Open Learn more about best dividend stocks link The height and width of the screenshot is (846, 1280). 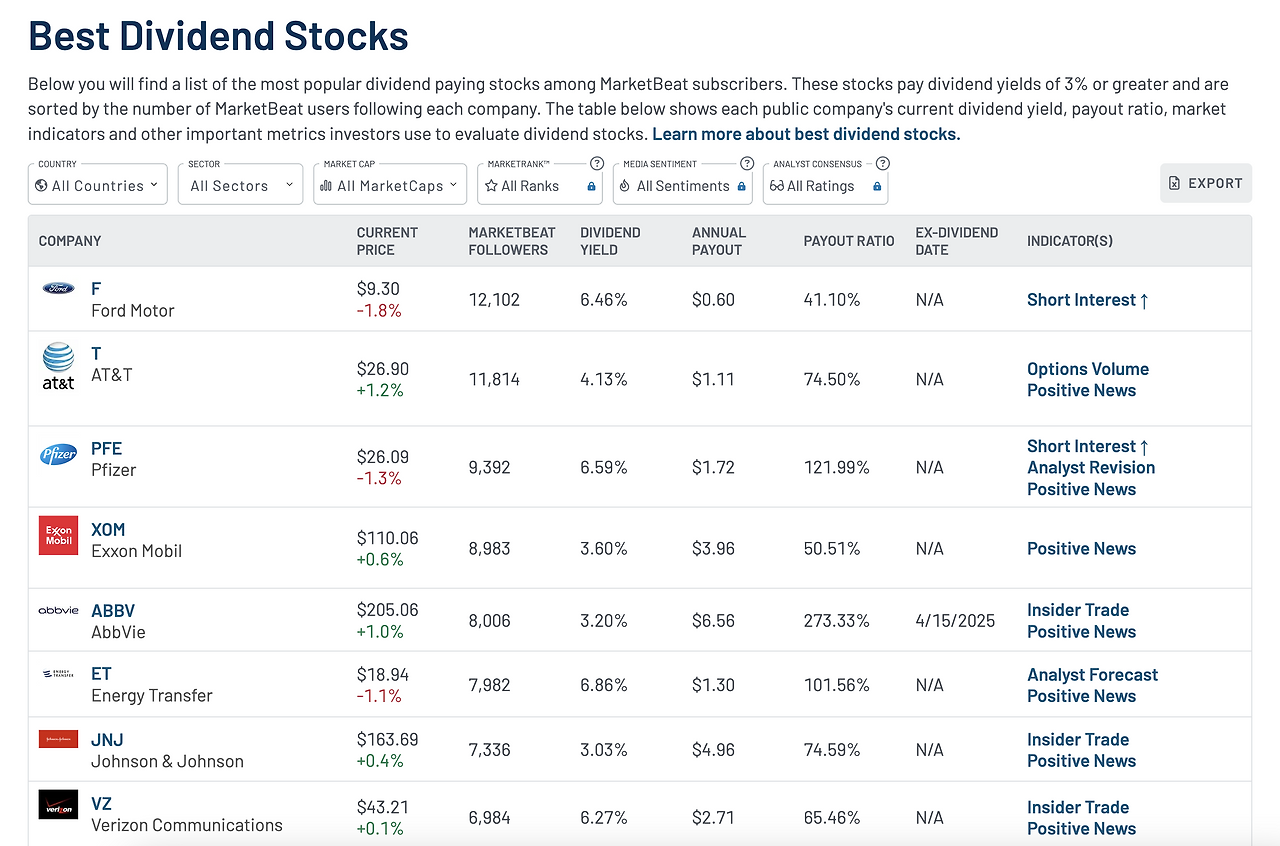pyautogui.click(x=806, y=134)
